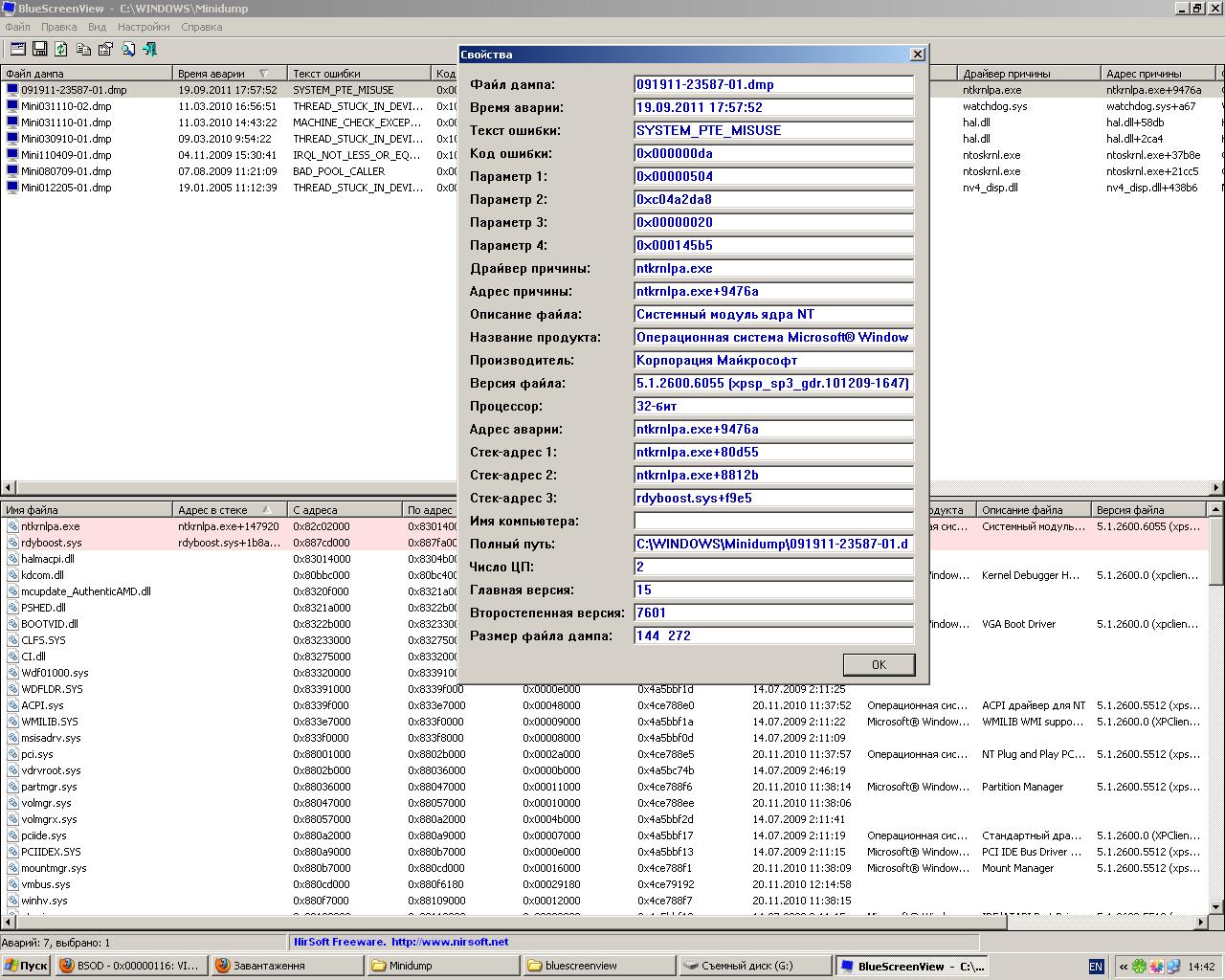Click the floppy disk Save icon
Viewport: 1225px width, 980px height.
(x=40, y=49)
